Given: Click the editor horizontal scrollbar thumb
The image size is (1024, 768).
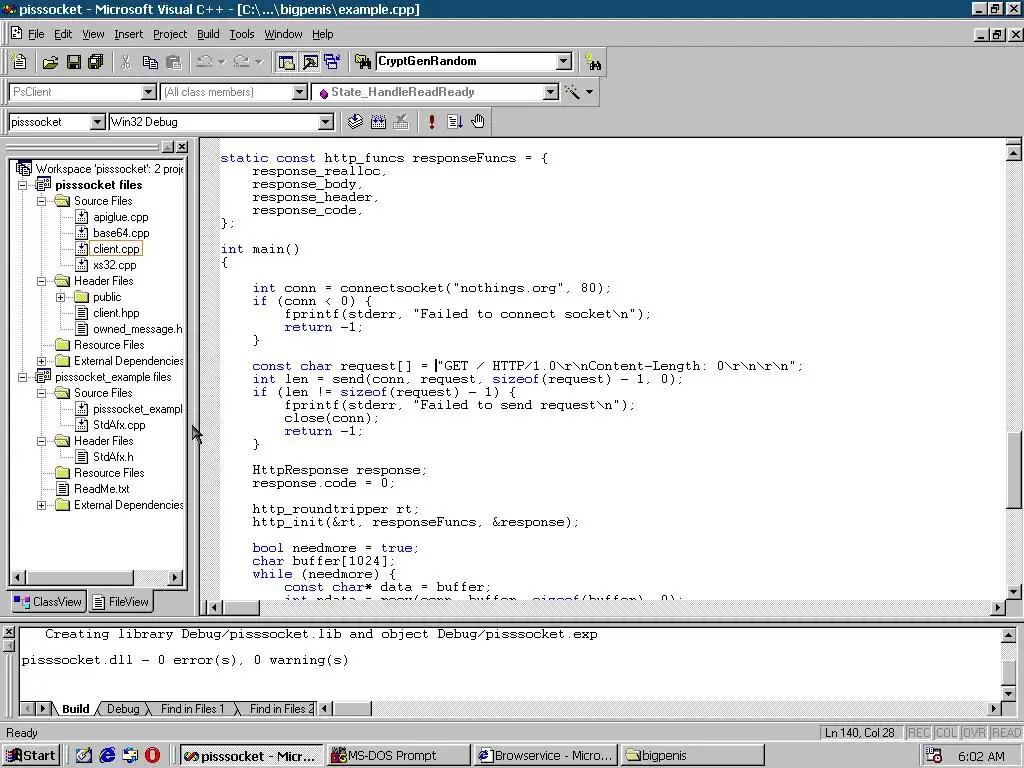Looking at the screenshot, I should point(242,607).
